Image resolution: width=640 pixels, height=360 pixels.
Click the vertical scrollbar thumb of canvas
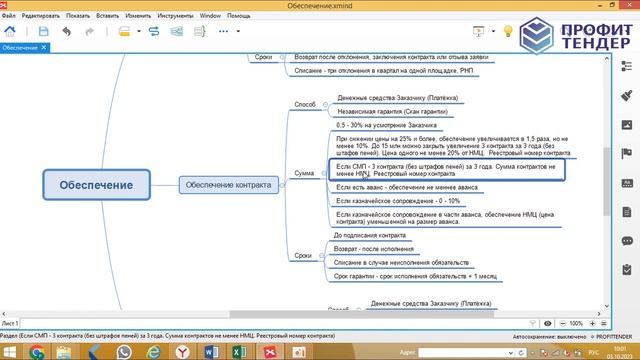607,182
